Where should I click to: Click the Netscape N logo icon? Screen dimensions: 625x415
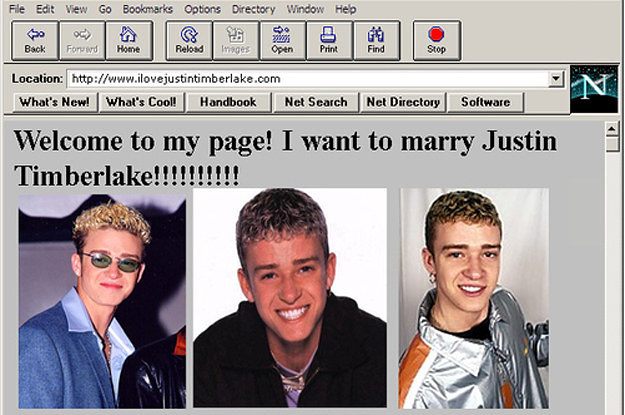[594, 87]
